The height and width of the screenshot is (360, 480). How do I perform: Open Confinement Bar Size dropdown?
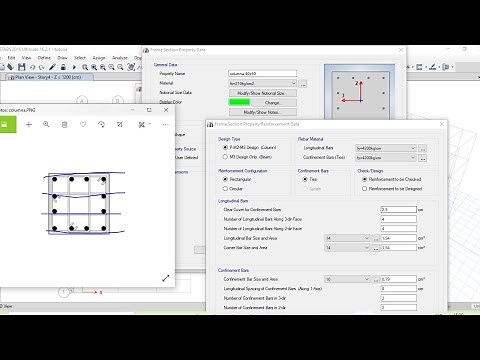(x=347, y=279)
